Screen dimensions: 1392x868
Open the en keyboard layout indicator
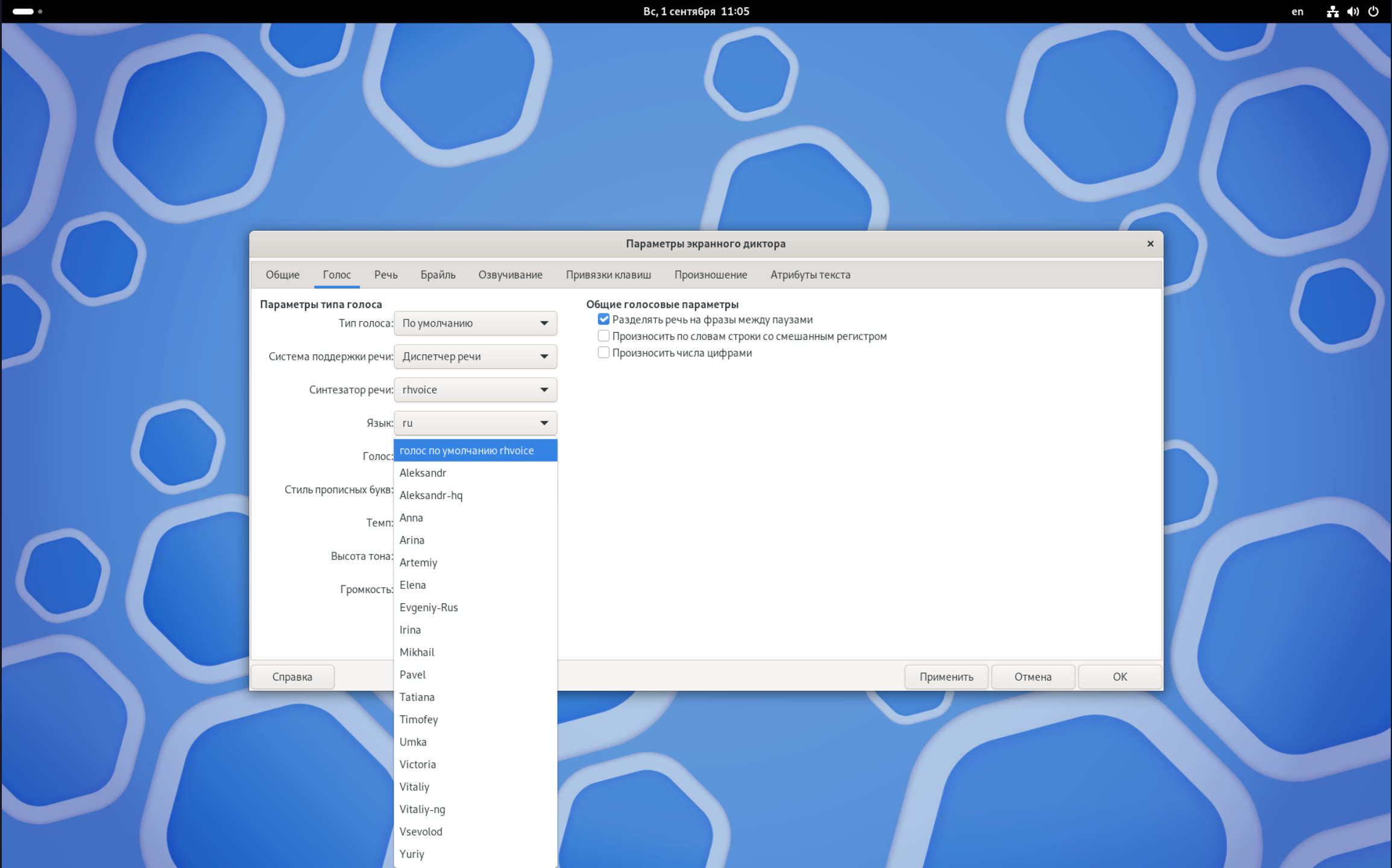[x=1297, y=11]
